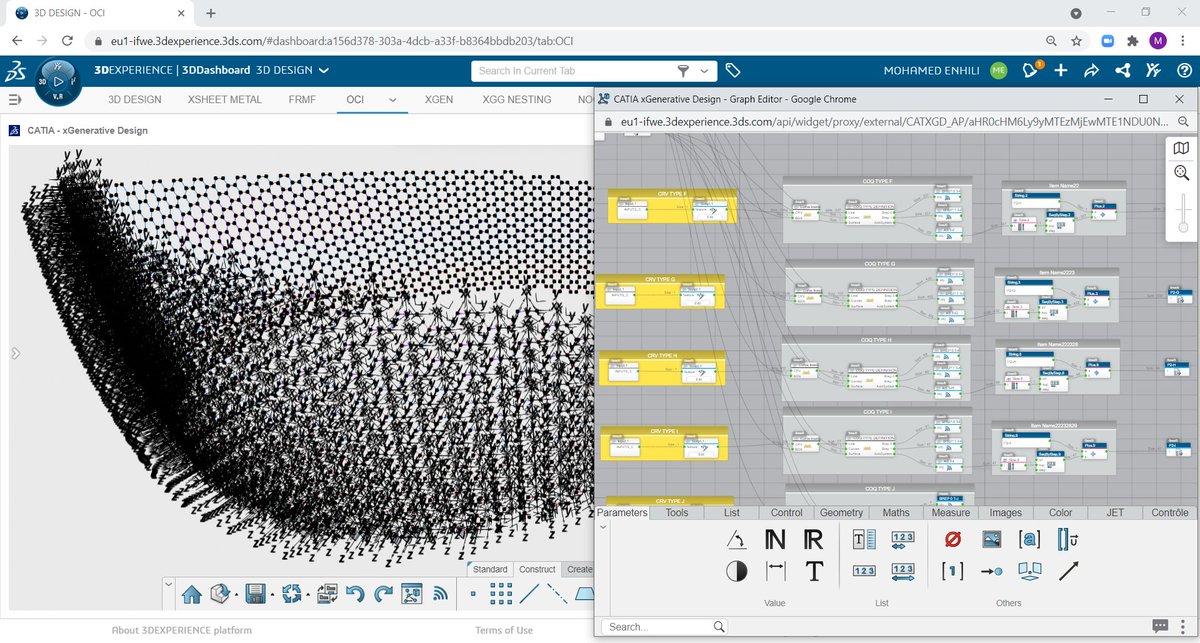Click the bracketed 'a' icon
The height and width of the screenshot is (643, 1200).
(x=1029, y=540)
